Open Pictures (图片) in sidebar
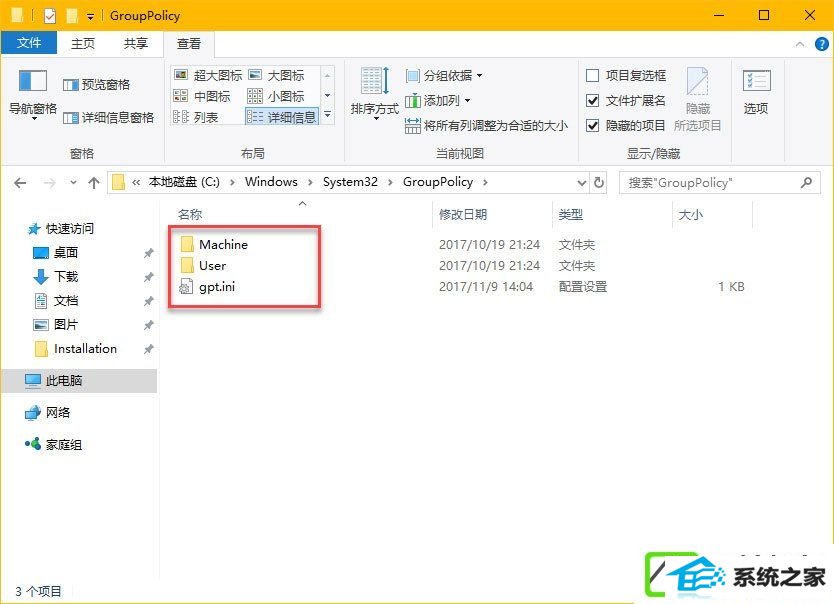This screenshot has height=604, width=834. tap(56, 324)
